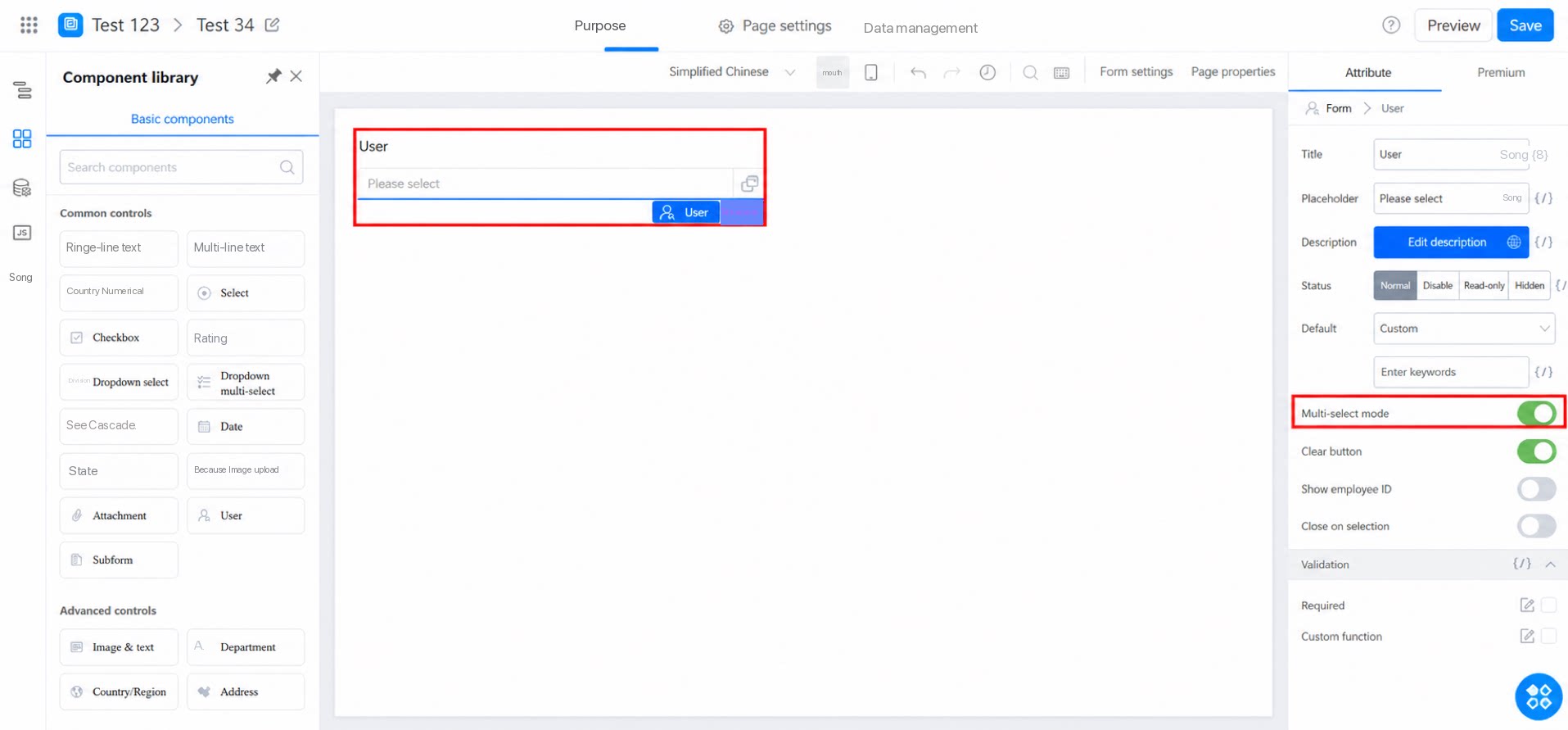Expand the Default Custom dropdown
Screen dimensions: 1568x730
point(1464,329)
